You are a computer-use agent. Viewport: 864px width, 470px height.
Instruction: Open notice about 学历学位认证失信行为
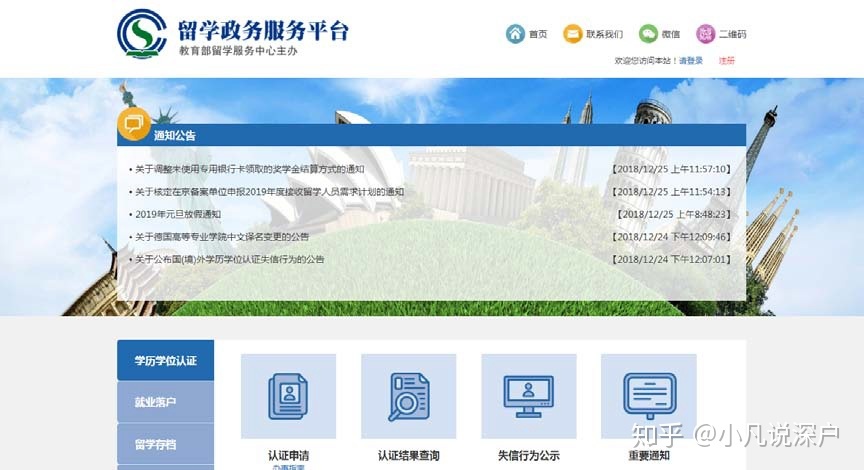point(230,260)
